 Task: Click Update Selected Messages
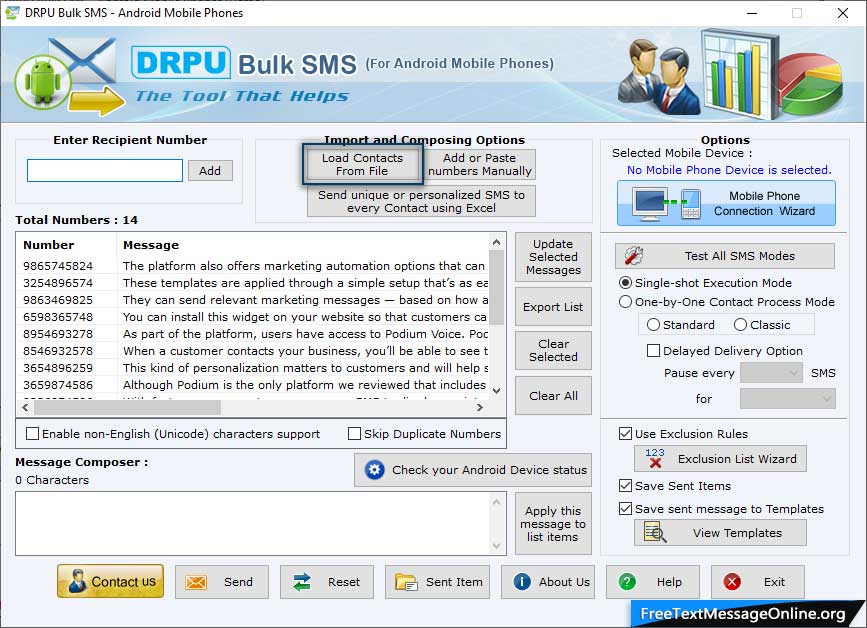553,257
